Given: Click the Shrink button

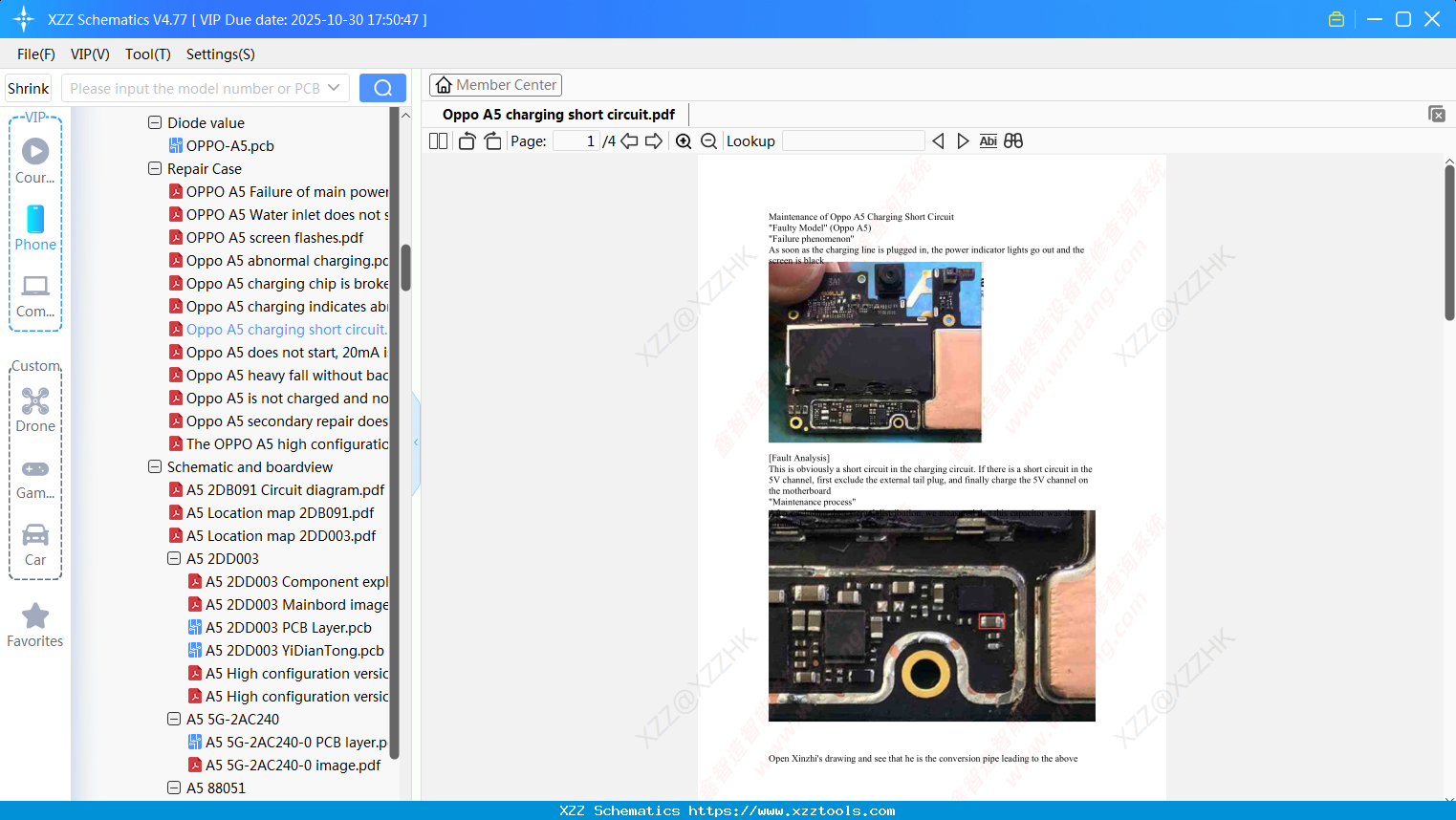Looking at the screenshot, I should click(28, 88).
